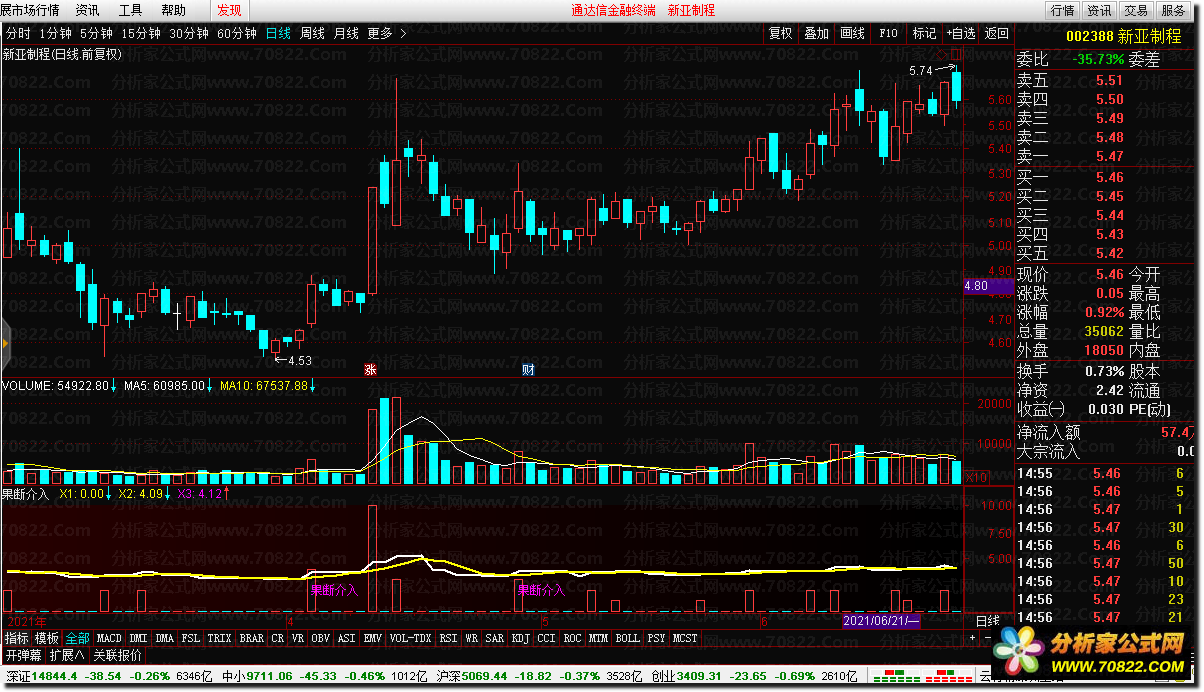Select the CCI indicator
This screenshot has width=1204, height=692.
click(x=546, y=638)
